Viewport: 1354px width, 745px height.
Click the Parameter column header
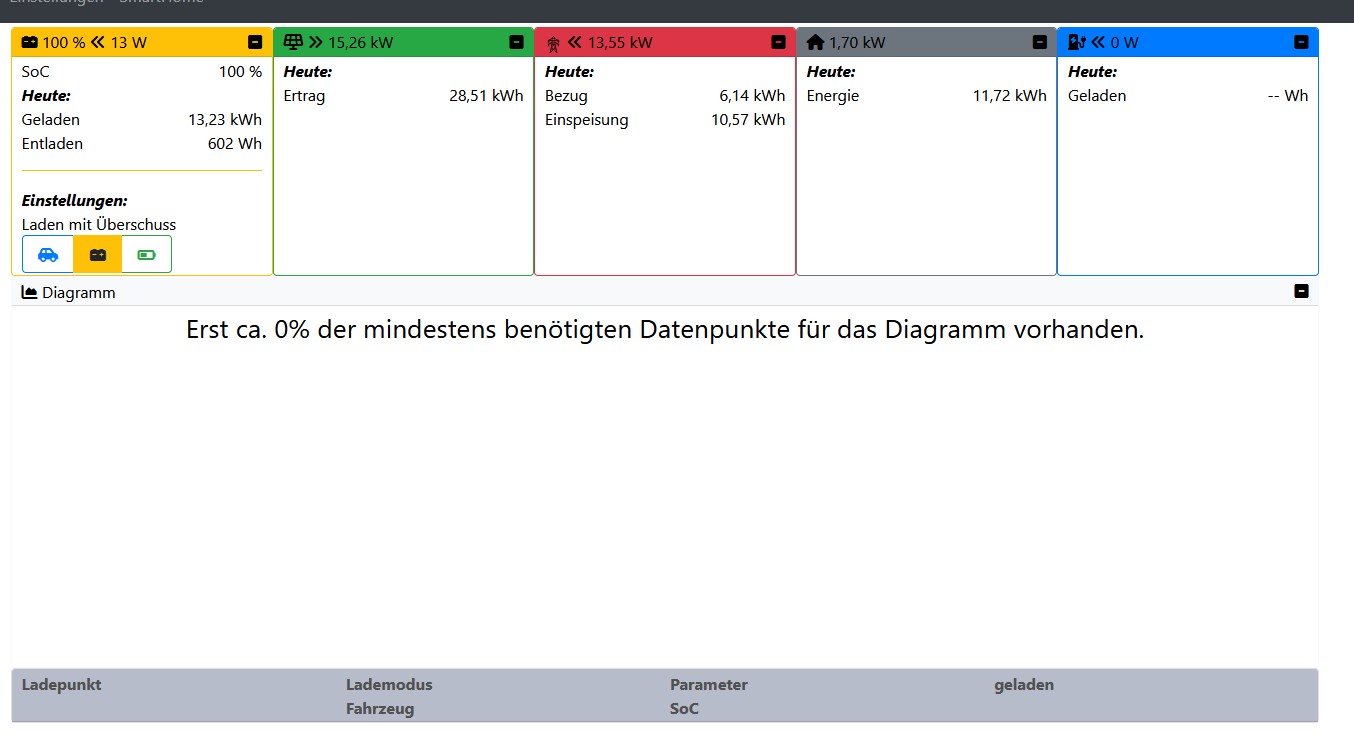[709, 685]
